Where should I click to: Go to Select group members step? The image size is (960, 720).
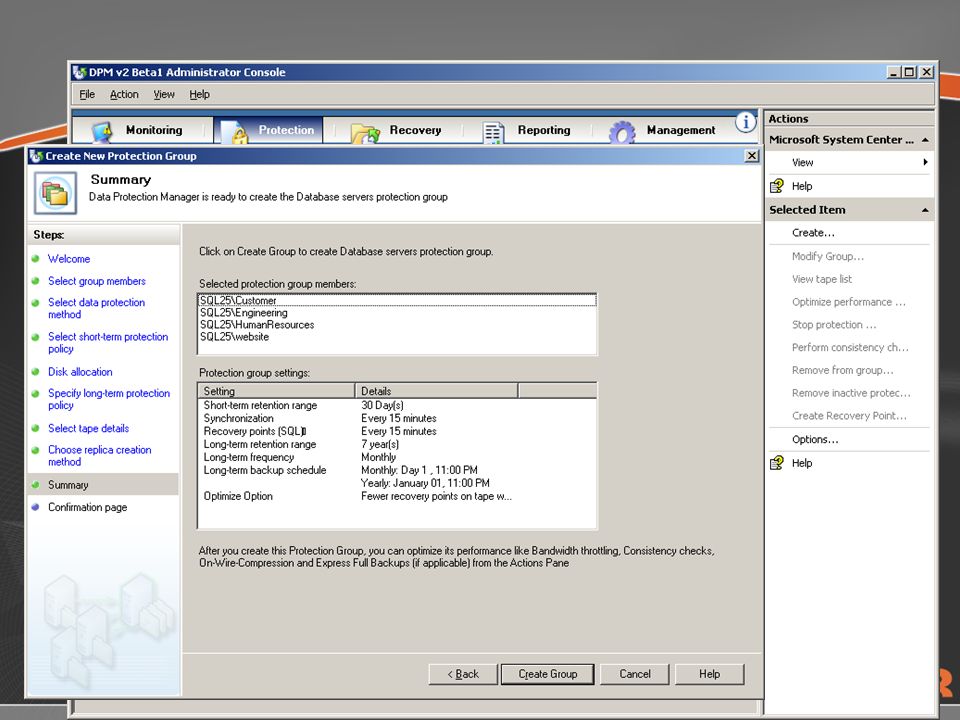(x=97, y=281)
